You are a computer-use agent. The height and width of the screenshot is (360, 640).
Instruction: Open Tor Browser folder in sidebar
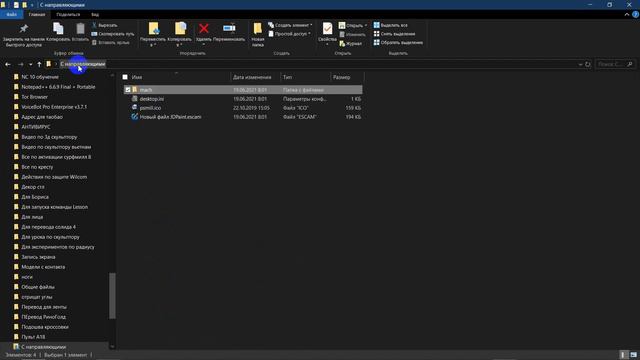pos(34,97)
